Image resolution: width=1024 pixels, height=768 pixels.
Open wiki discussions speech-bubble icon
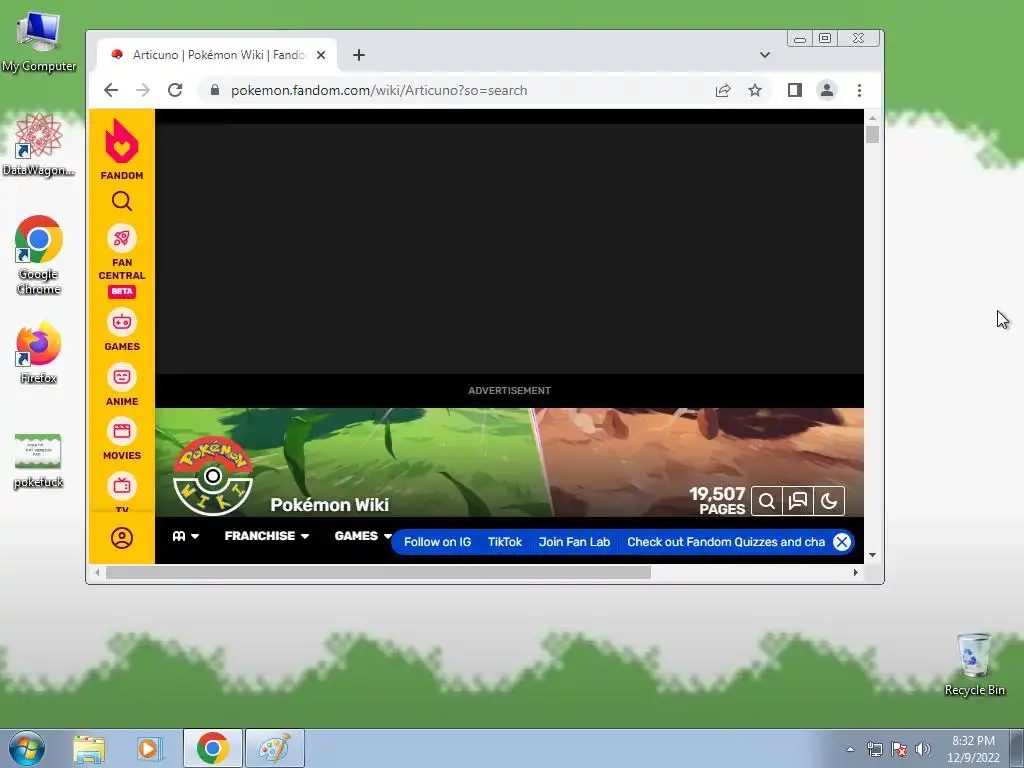[797, 501]
